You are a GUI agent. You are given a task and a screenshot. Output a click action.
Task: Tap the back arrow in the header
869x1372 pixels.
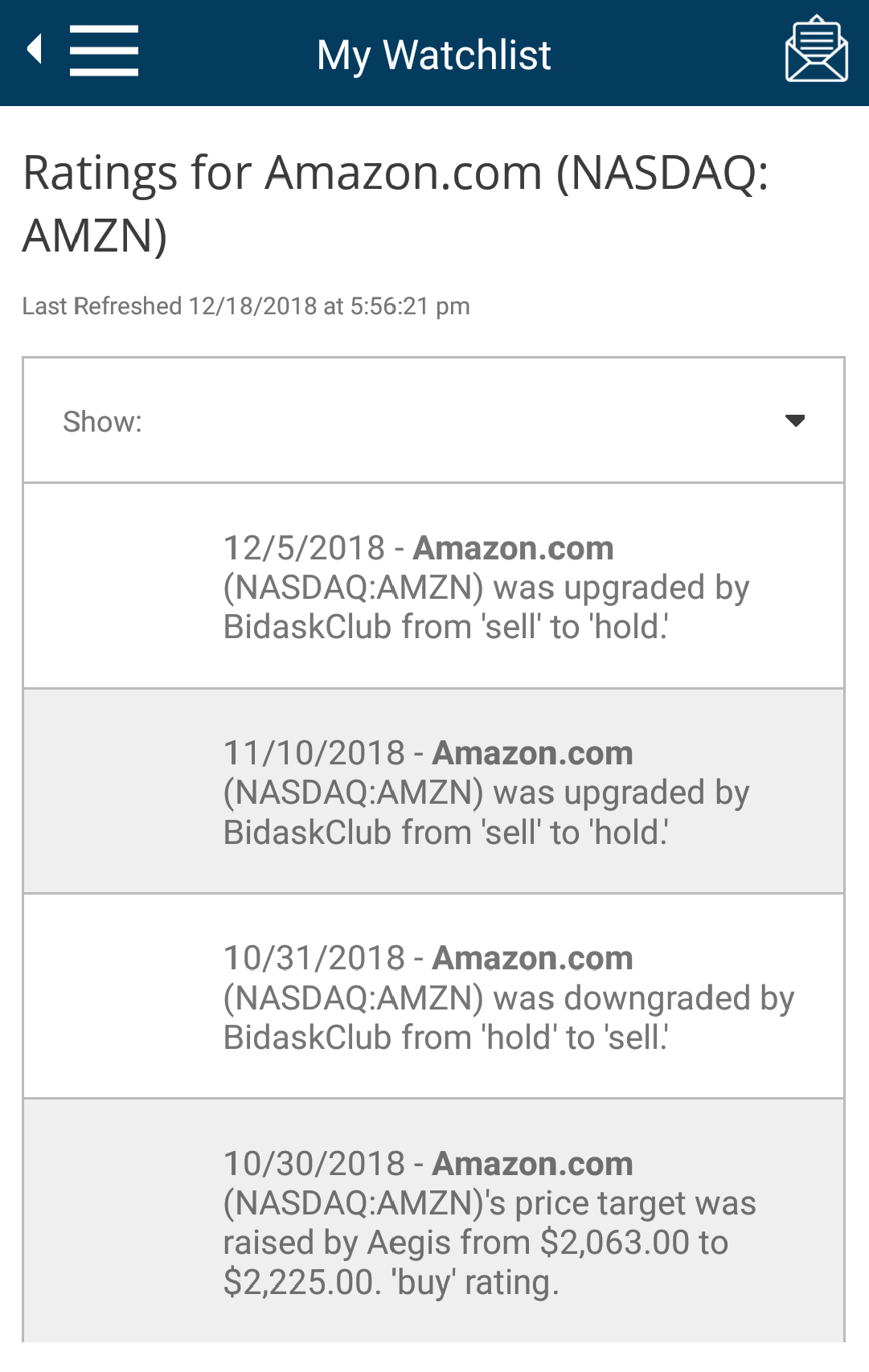tap(35, 50)
